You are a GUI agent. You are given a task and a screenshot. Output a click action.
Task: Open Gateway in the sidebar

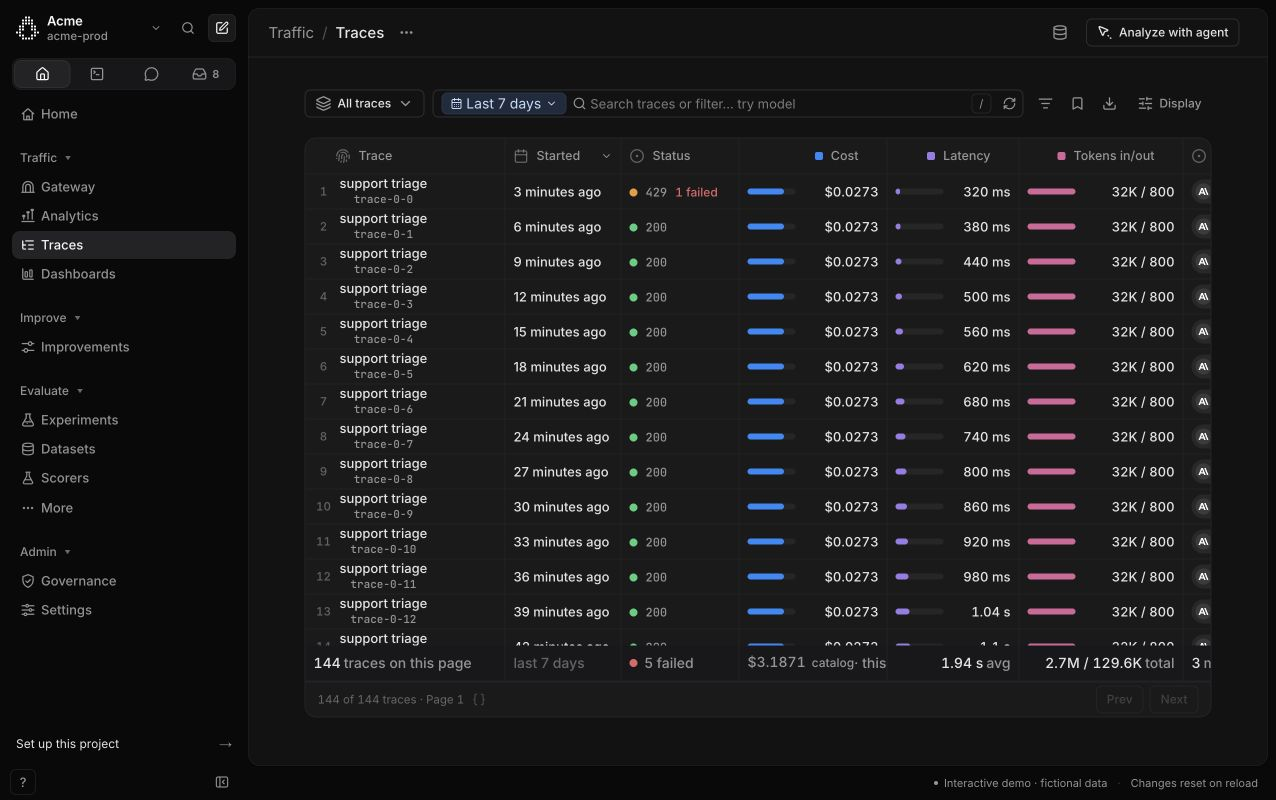point(124,187)
